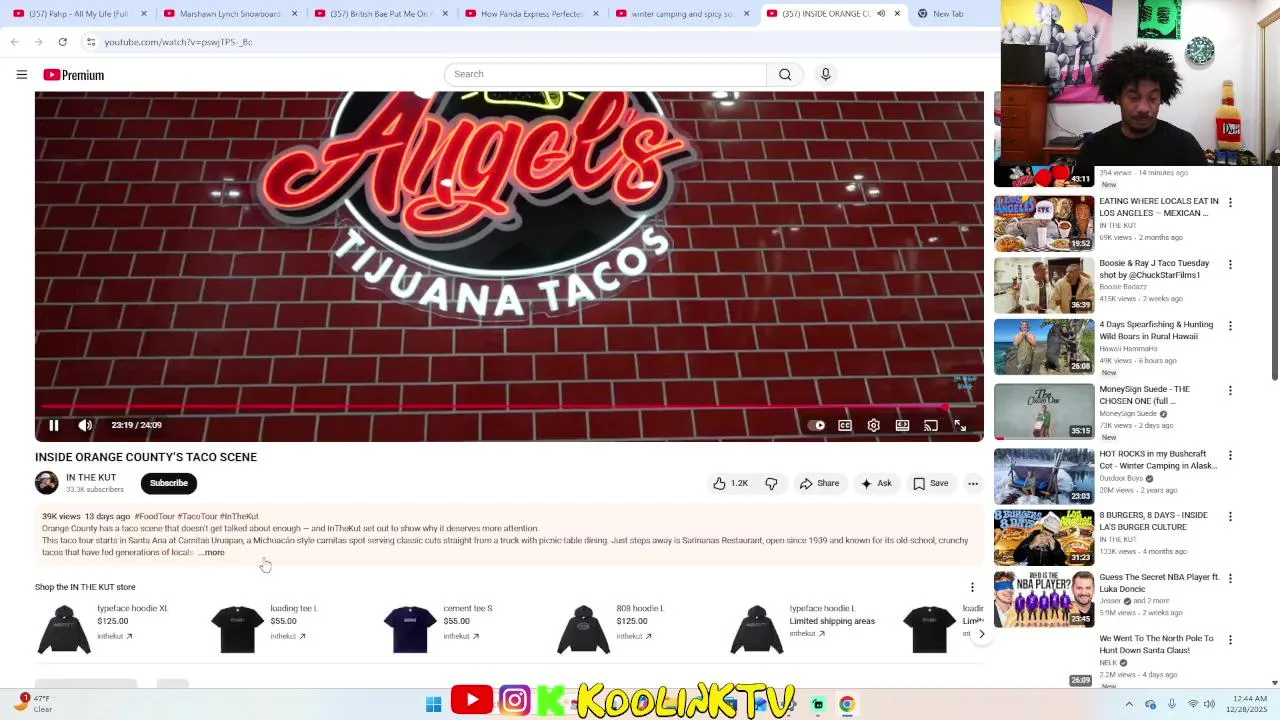The height and width of the screenshot is (720, 1280).
Task: Open IN THE KUT channel avatar
Action: tap(47, 483)
